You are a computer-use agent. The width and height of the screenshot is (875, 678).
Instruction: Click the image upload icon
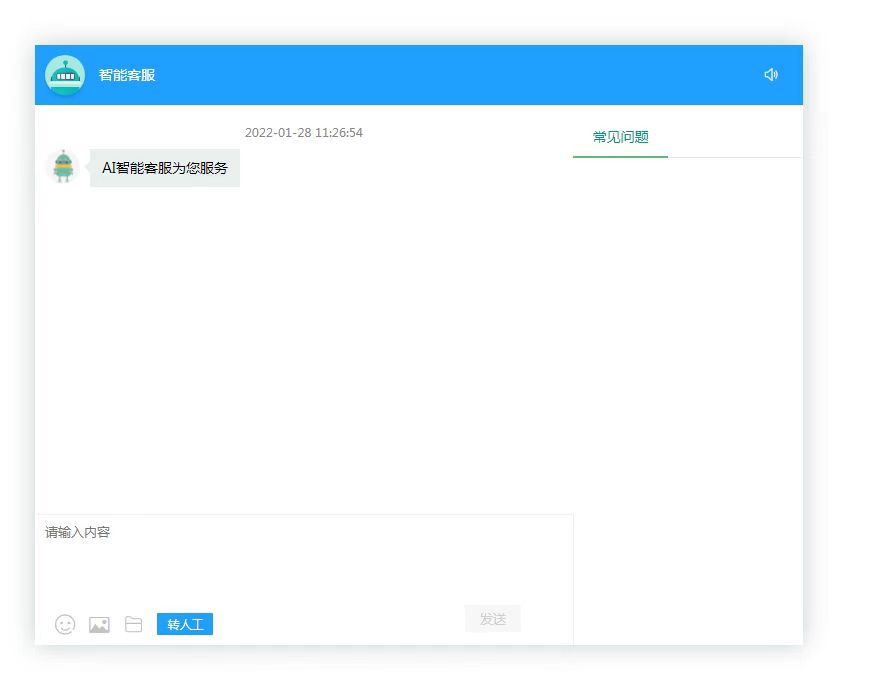pyautogui.click(x=99, y=624)
